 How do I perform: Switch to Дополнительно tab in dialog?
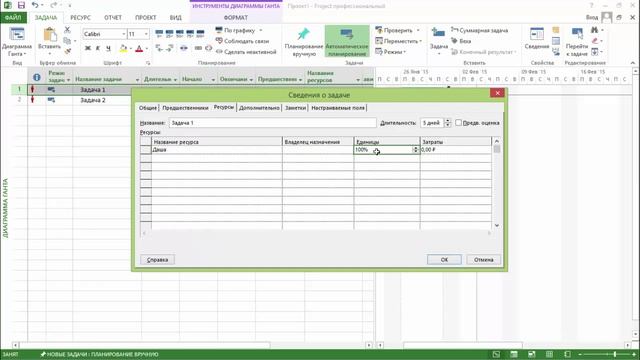click(259, 108)
